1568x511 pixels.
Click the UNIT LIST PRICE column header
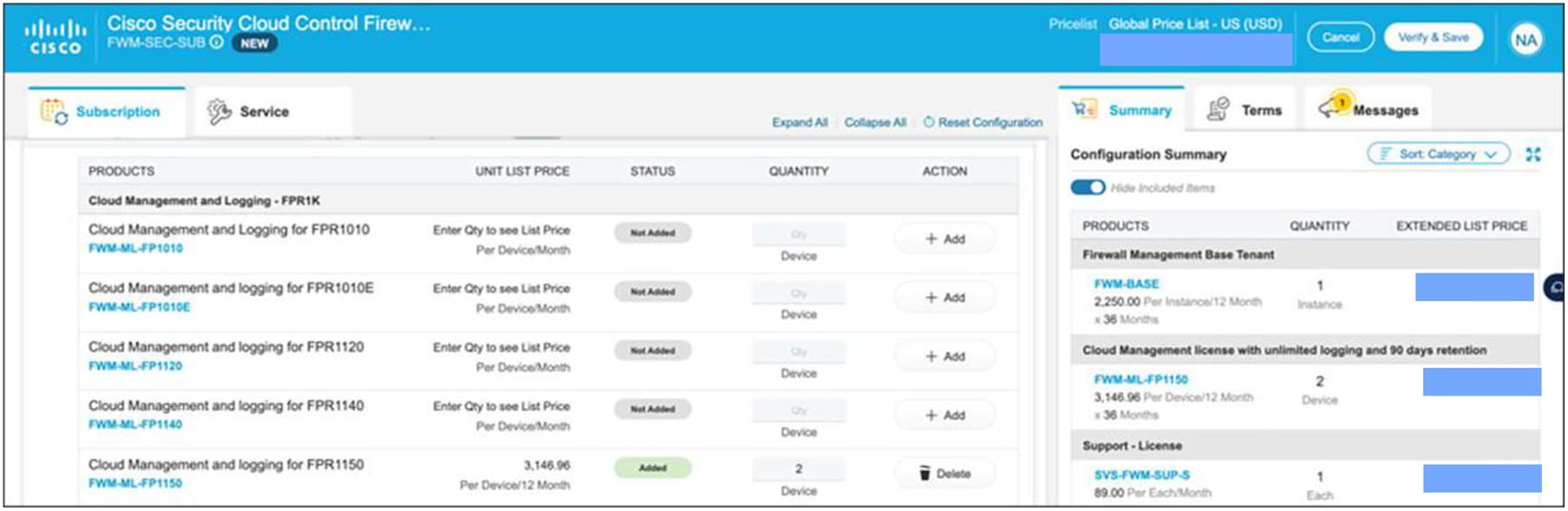click(x=523, y=171)
